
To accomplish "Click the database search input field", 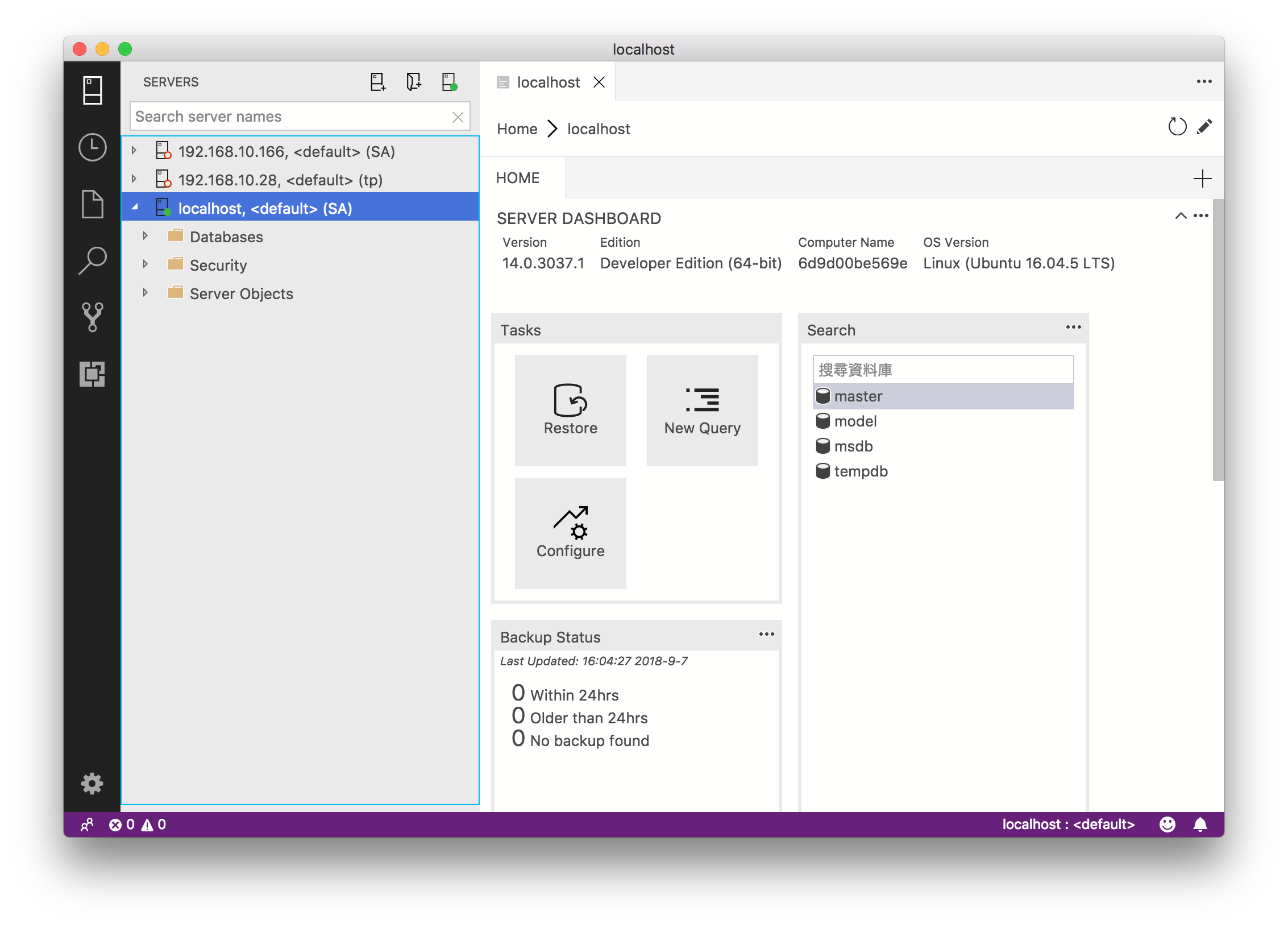I will [x=944, y=370].
